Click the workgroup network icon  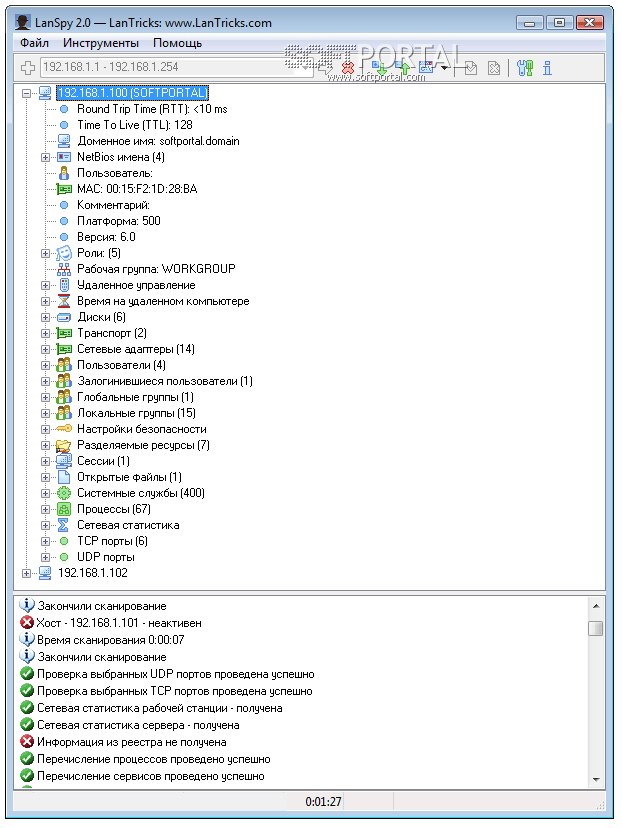click(x=64, y=269)
